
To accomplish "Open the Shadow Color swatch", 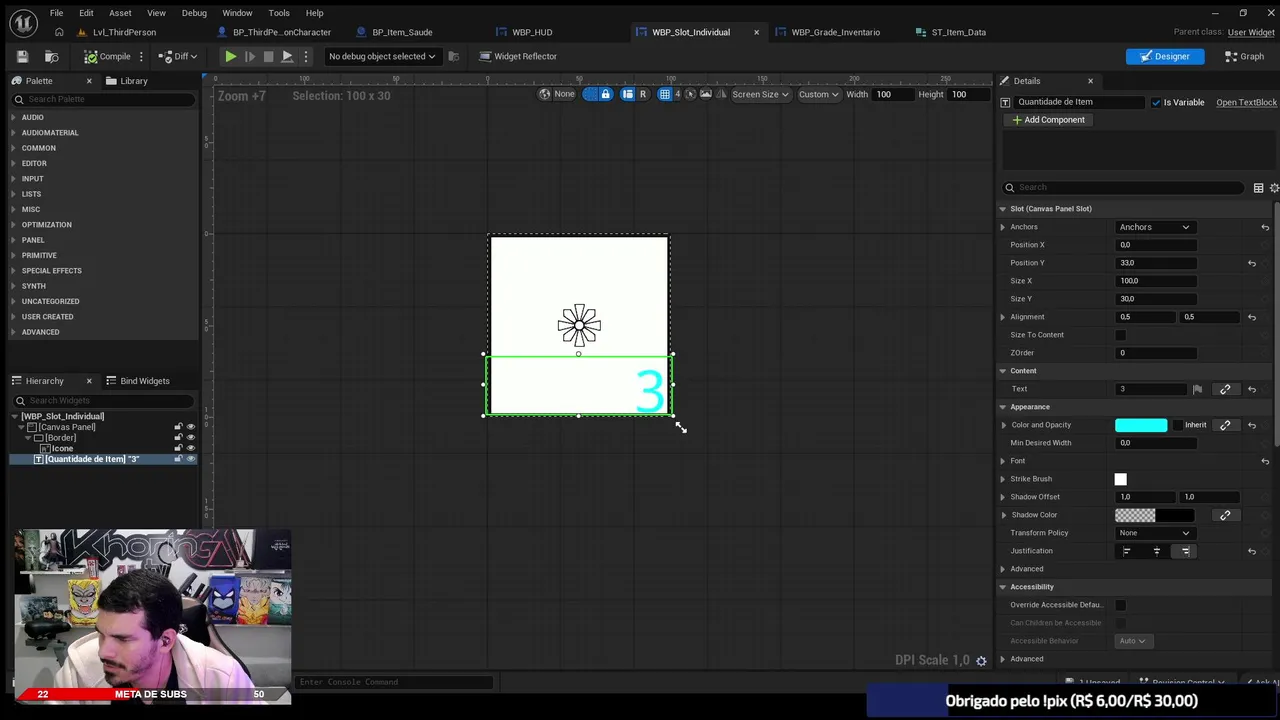I will coord(1155,515).
